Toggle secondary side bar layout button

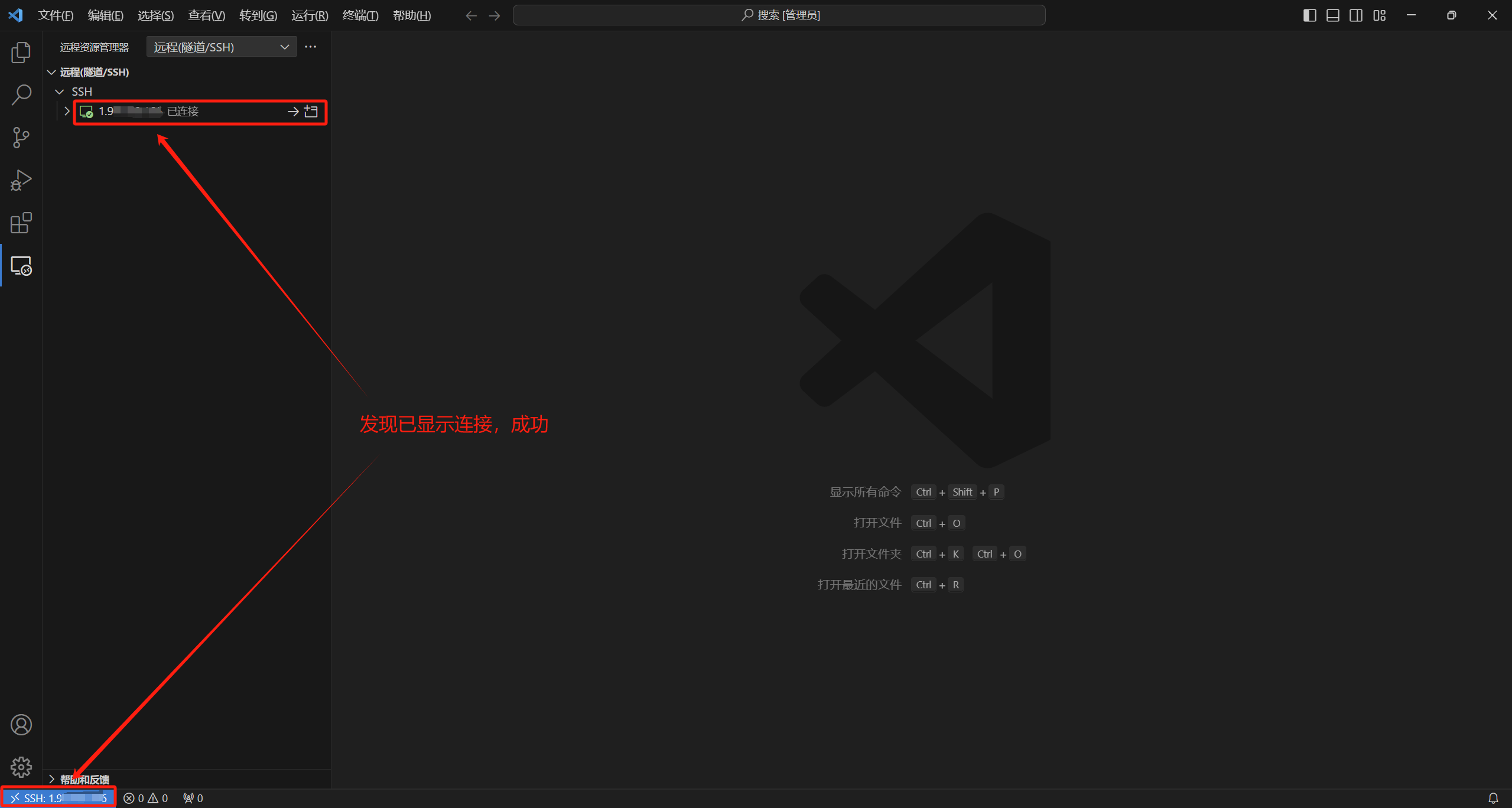click(1356, 15)
